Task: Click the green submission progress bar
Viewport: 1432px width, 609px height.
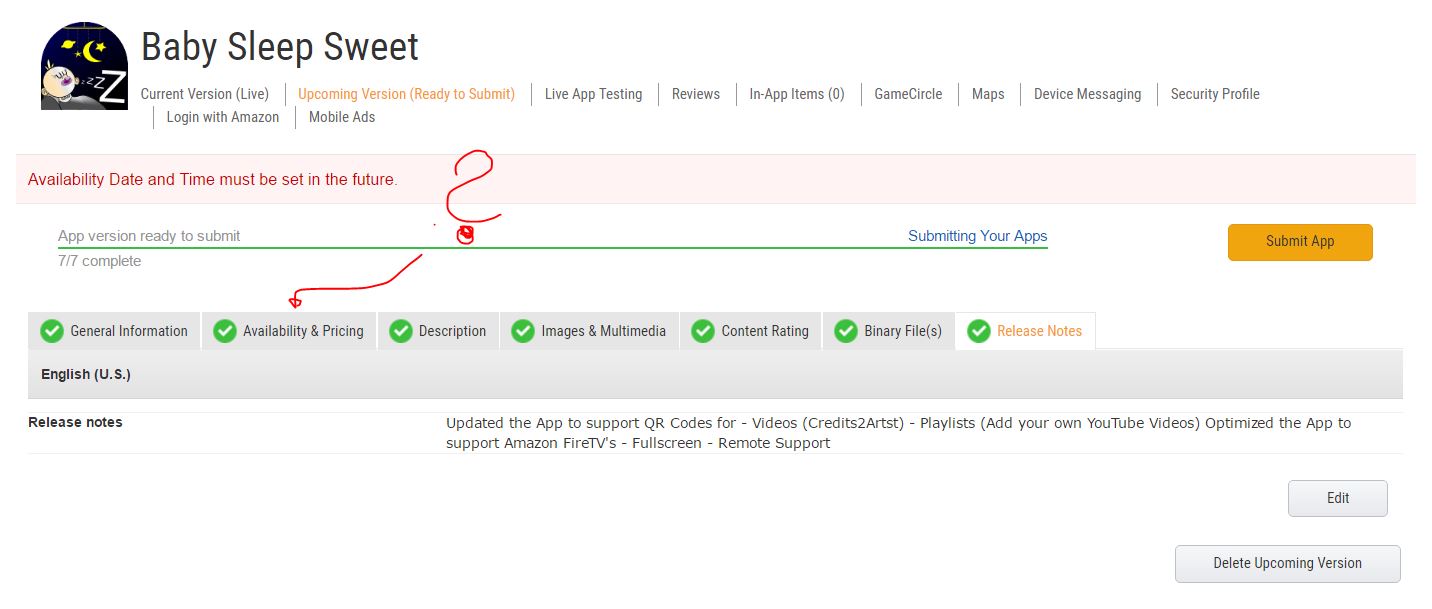Action: coord(553,247)
